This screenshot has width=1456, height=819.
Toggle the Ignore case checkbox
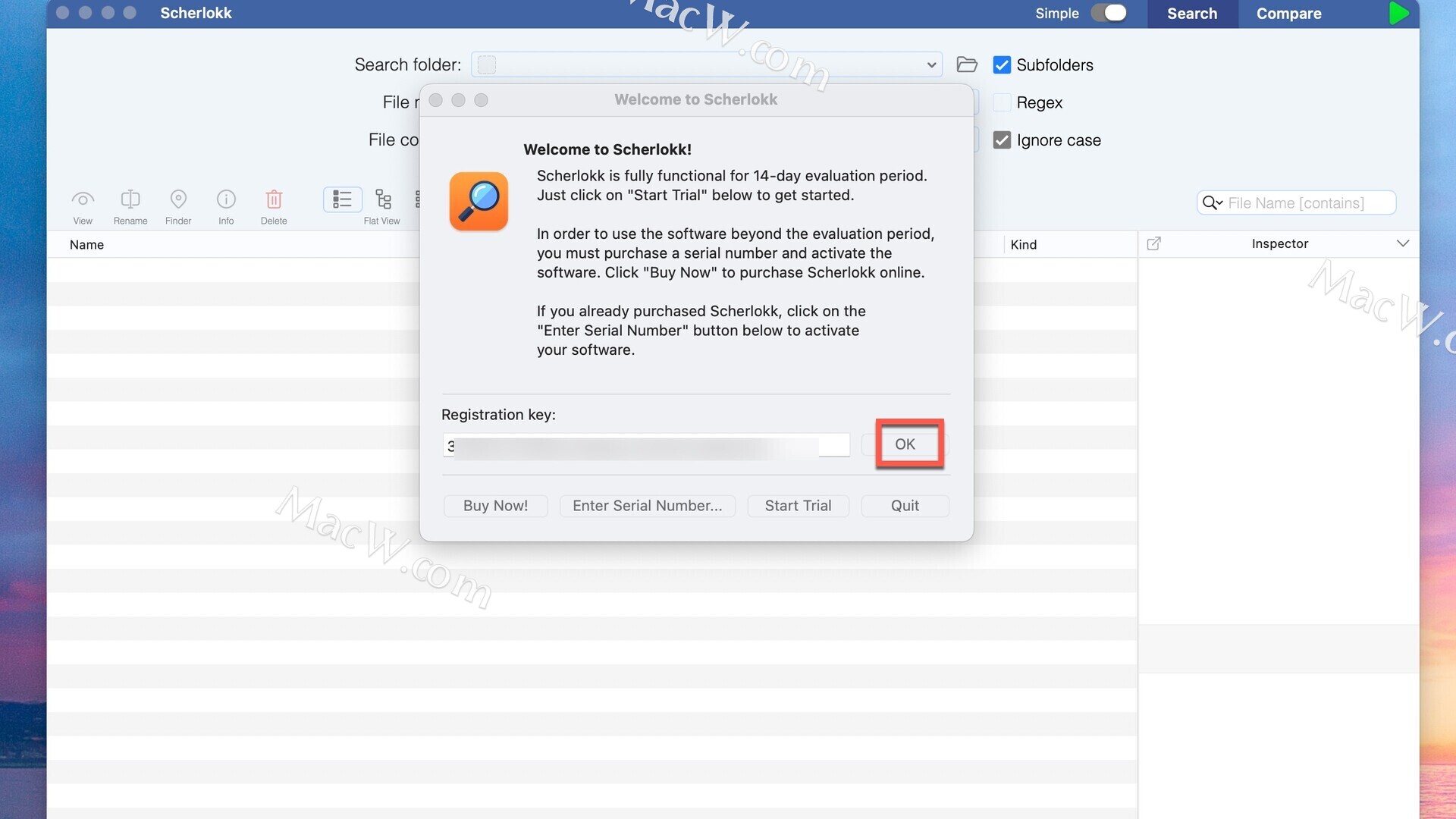coord(1002,140)
